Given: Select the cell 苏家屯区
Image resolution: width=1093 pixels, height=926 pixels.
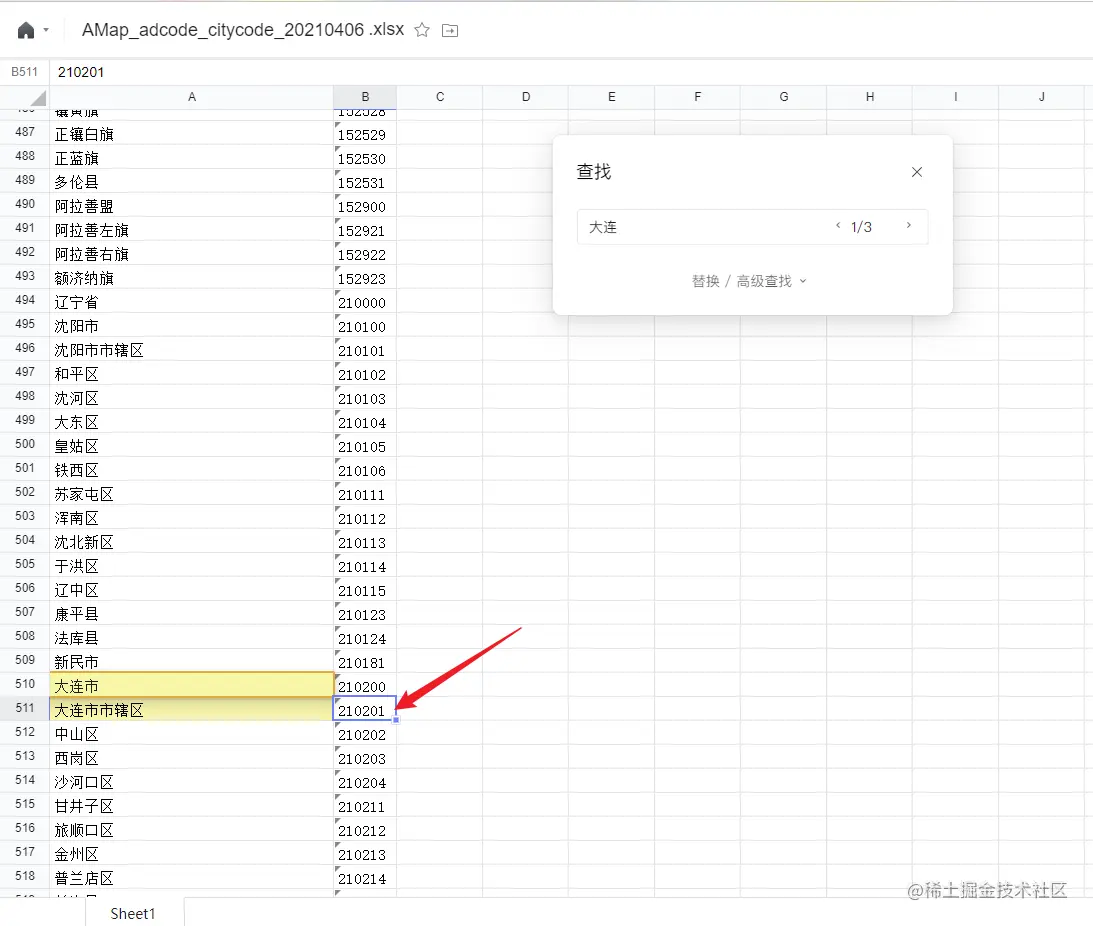Looking at the screenshot, I should (x=192, y=494).
